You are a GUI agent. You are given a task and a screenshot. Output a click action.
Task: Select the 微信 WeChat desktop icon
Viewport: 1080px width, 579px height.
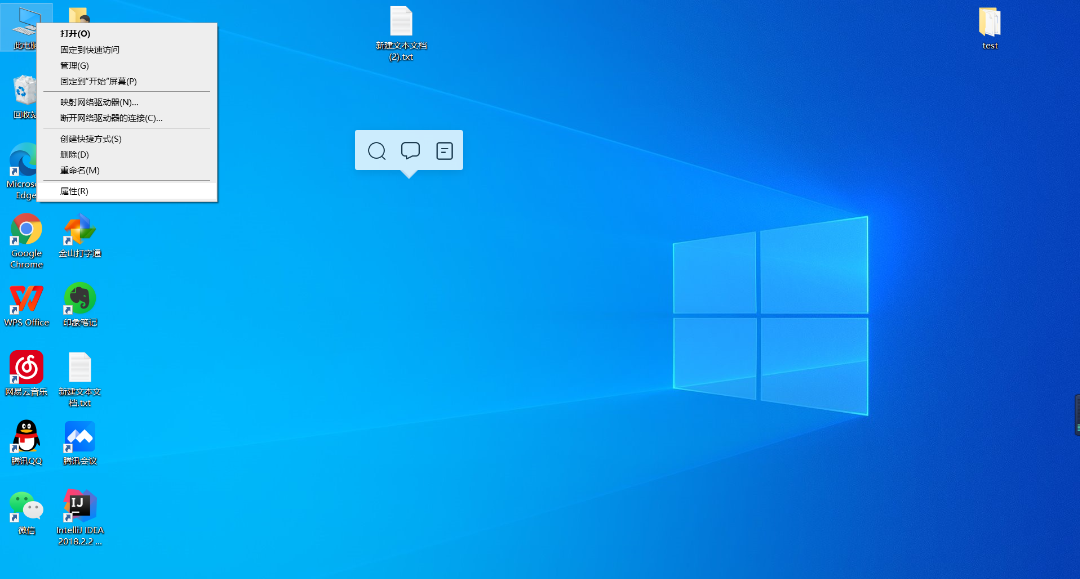26,513
